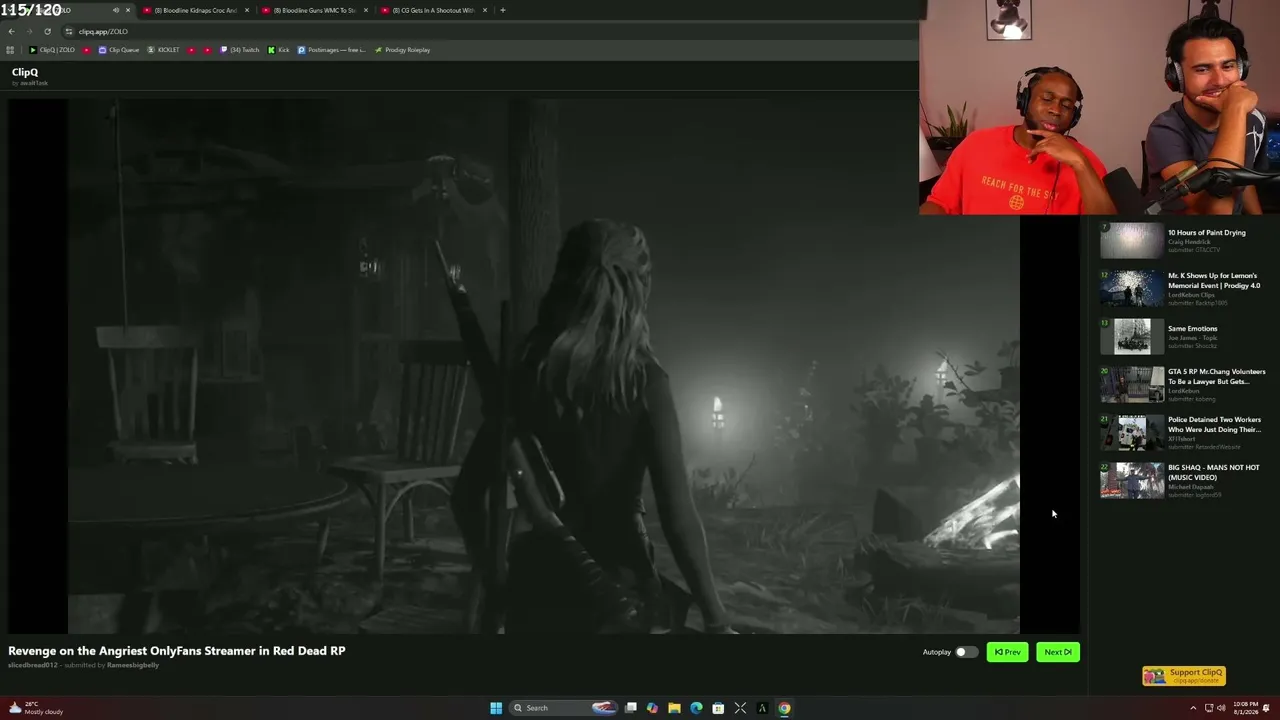Switch to Google Chrome on the taskbar
1280x720 pixels.
[784, 708]
